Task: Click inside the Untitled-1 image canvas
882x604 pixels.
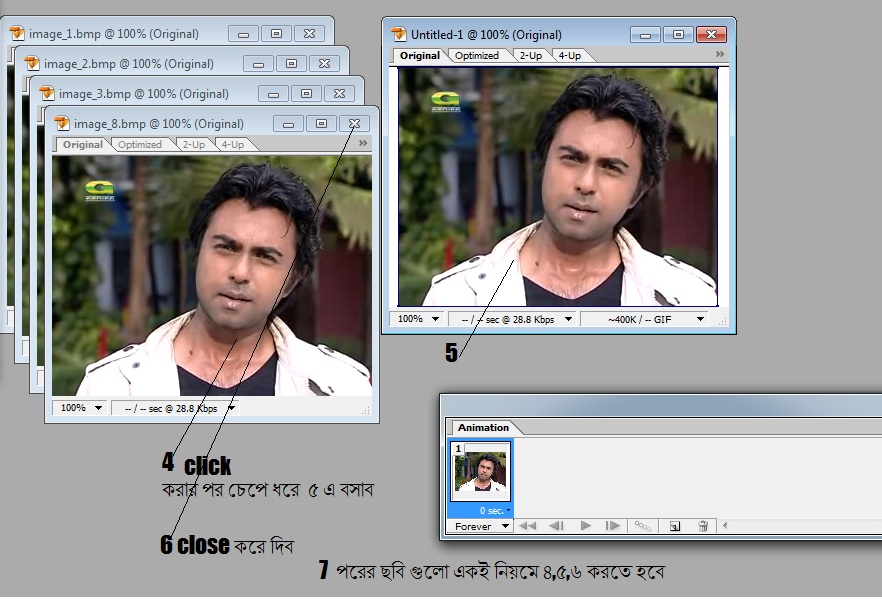Action: pyautogui.click(x=558, y=187)
